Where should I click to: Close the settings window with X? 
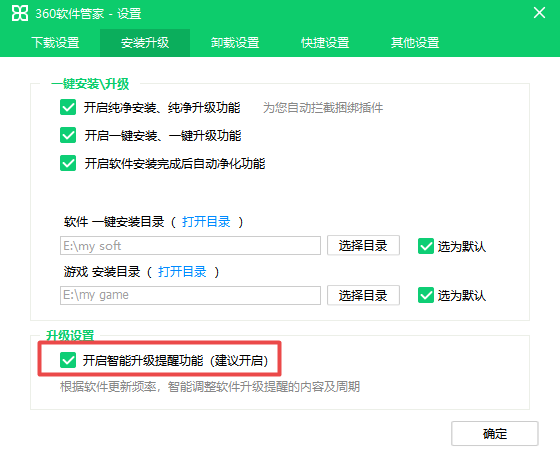click(539, 13)
